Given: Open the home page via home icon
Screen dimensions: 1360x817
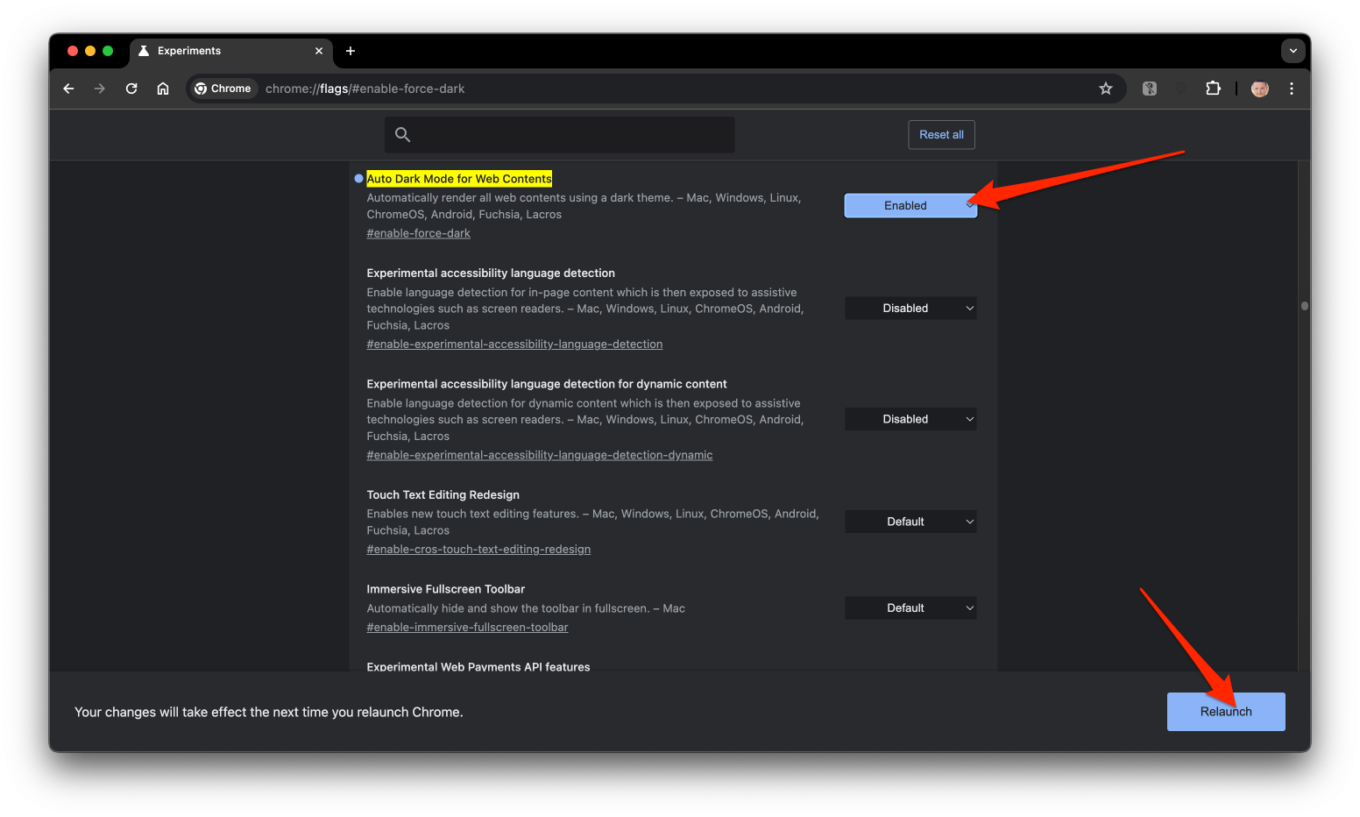Looking at the screenshot, I should [163, 89].
